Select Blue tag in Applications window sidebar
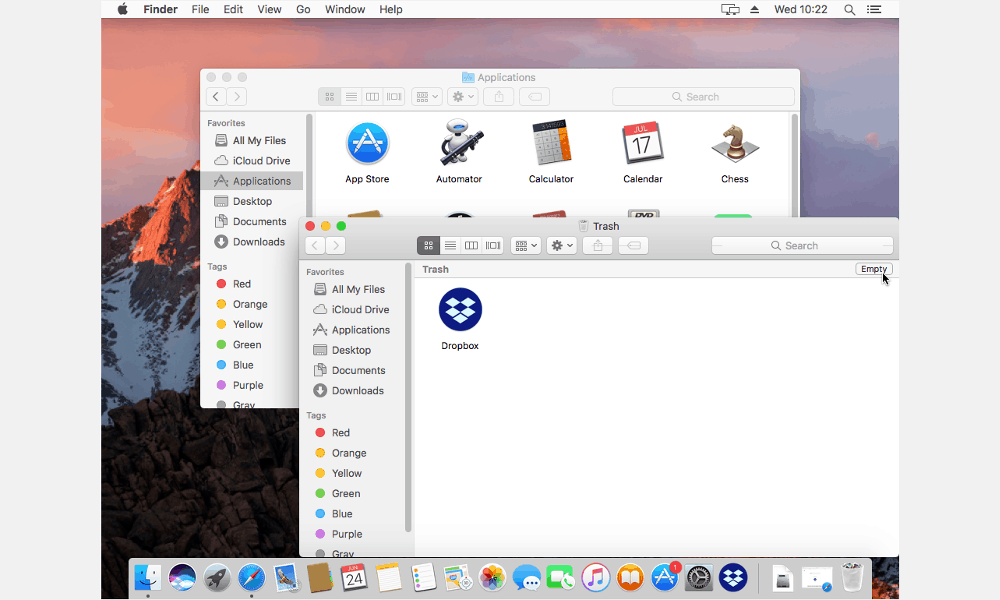 (235, 365)
